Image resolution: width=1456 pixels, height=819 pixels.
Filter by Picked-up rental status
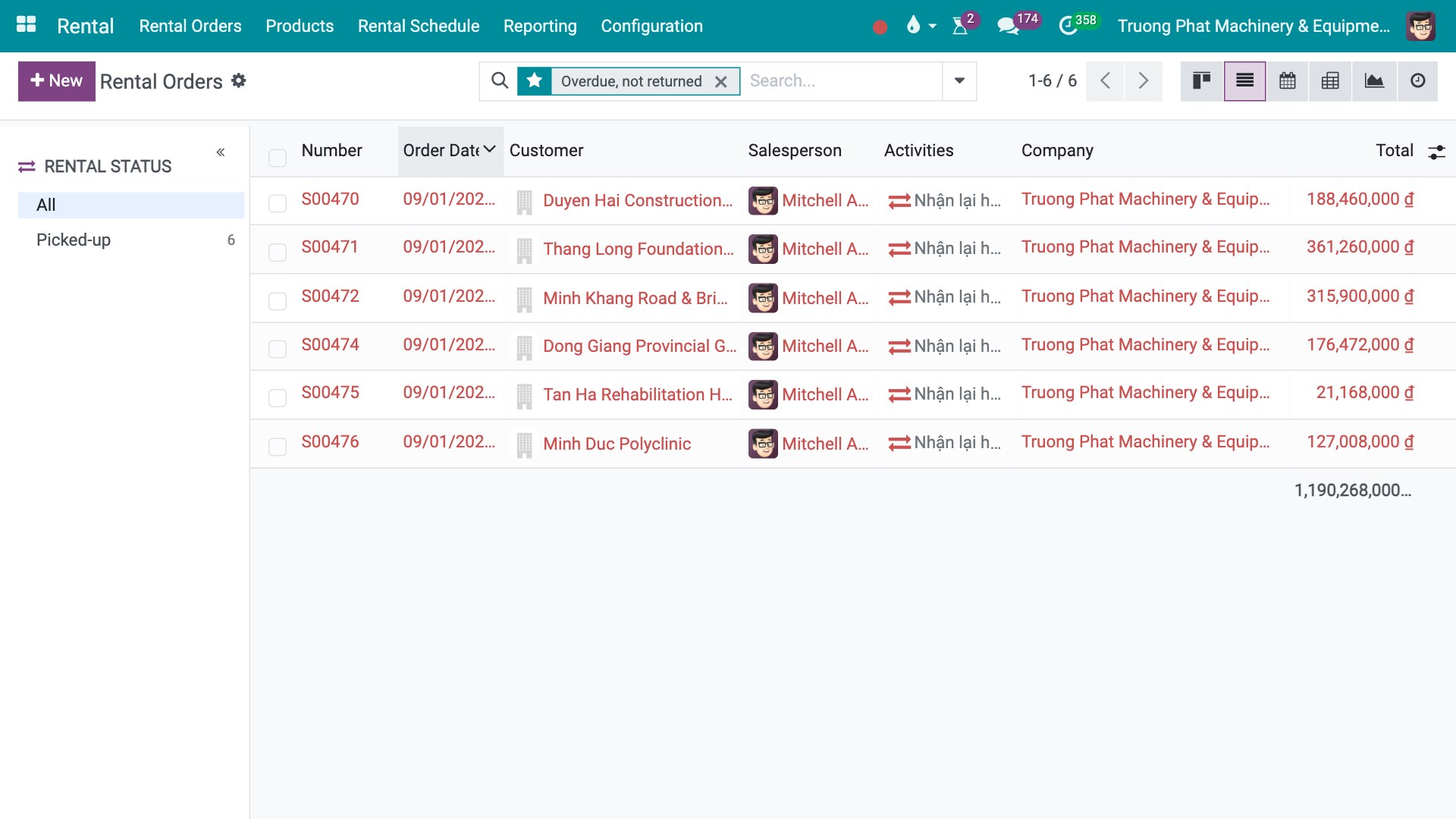point(131,240)
